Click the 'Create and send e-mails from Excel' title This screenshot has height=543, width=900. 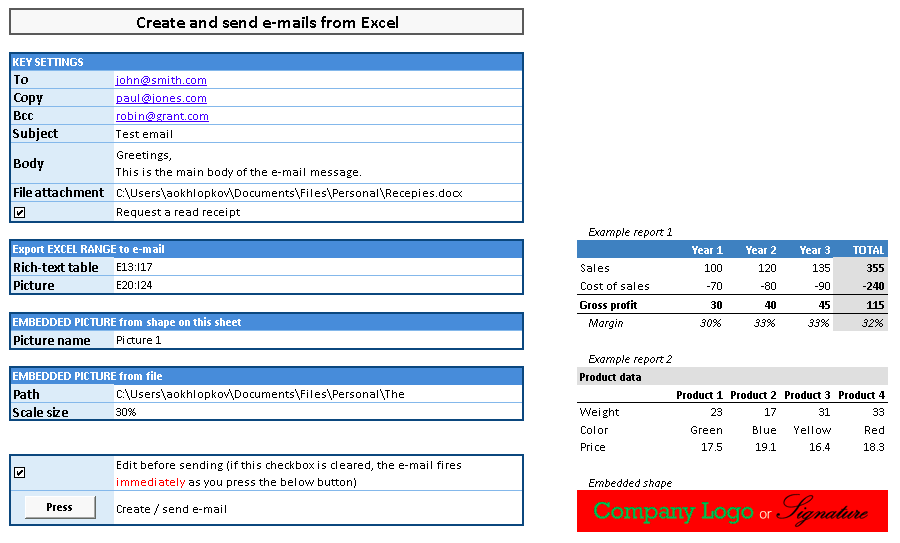[267, 22]
